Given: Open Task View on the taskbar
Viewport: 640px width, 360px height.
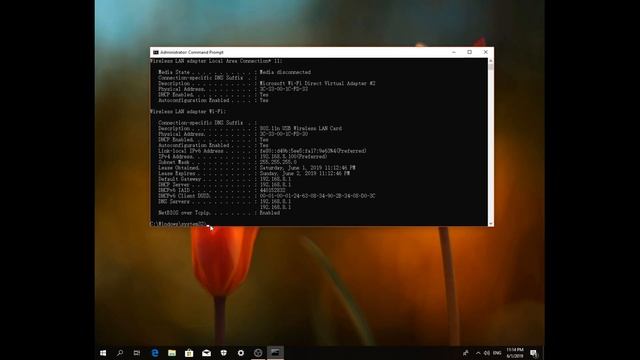Looking at the screenshot, I should [137, 353].
